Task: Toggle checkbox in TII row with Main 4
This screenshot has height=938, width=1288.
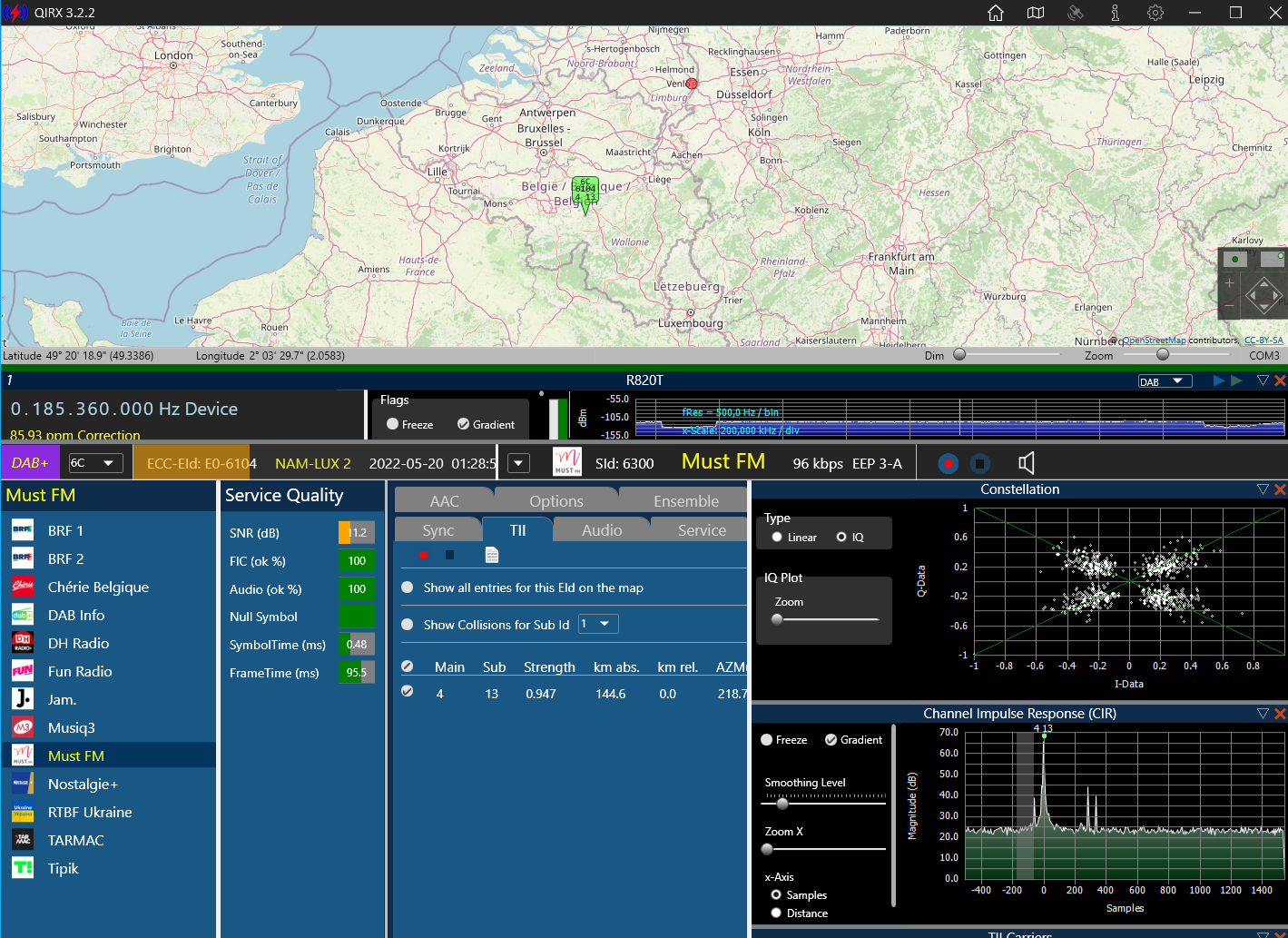Action: [408, 691]
